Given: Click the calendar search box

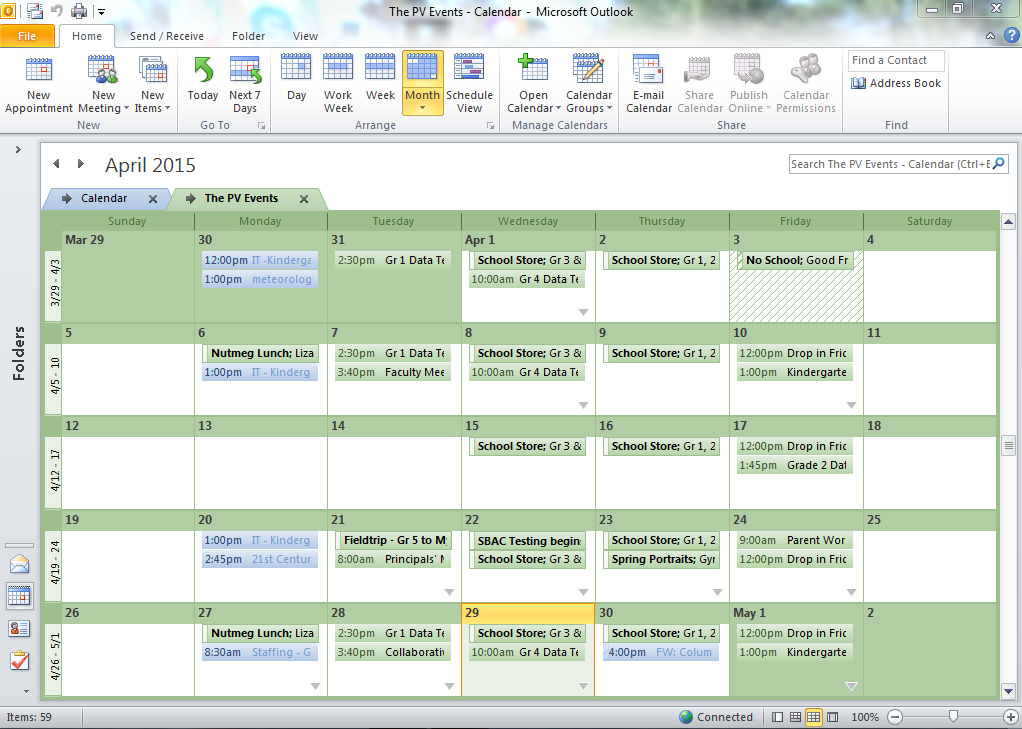Looking at the screenshot, I should pyautogui.click(x=890, y=164).
